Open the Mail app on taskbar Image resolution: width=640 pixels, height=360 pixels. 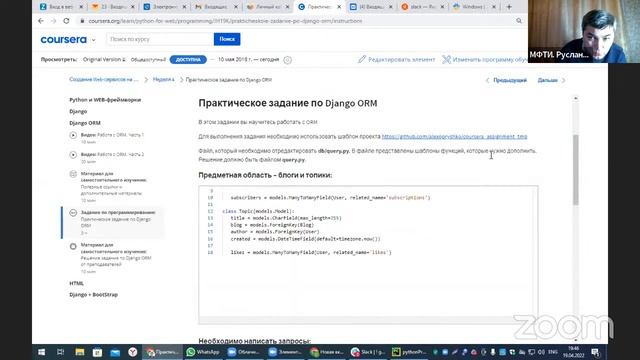coord(115,352)
